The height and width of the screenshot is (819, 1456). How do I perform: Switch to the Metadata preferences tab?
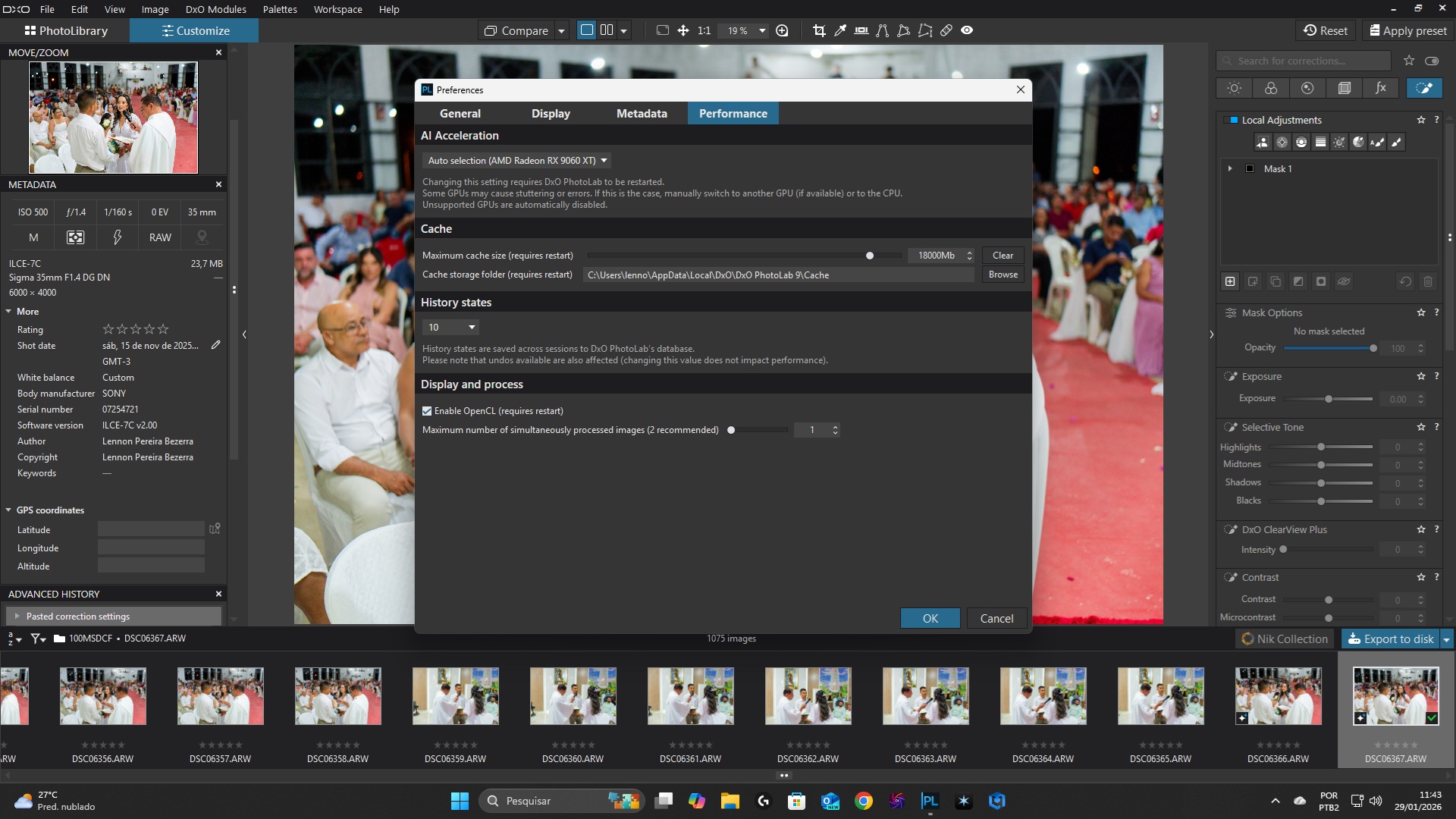click(x=642, y=113)
